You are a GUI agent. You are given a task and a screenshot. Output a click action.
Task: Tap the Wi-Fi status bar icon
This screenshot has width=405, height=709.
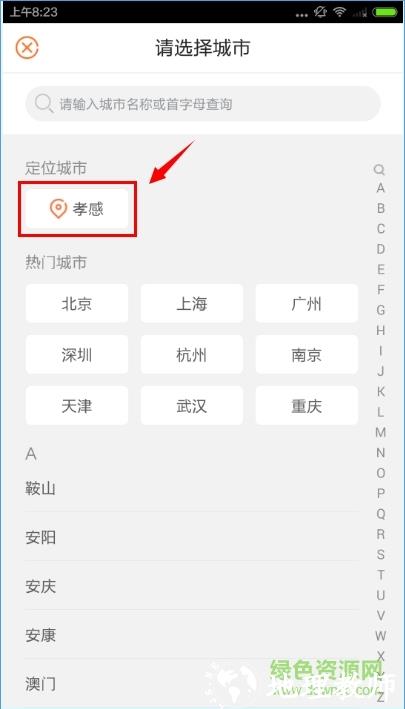(339, 12)
